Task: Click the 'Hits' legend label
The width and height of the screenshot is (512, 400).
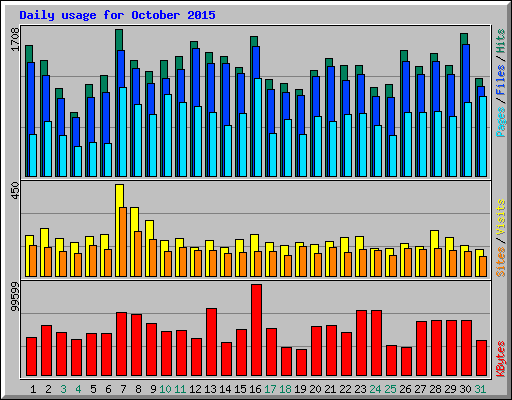Action: point(501,41)
